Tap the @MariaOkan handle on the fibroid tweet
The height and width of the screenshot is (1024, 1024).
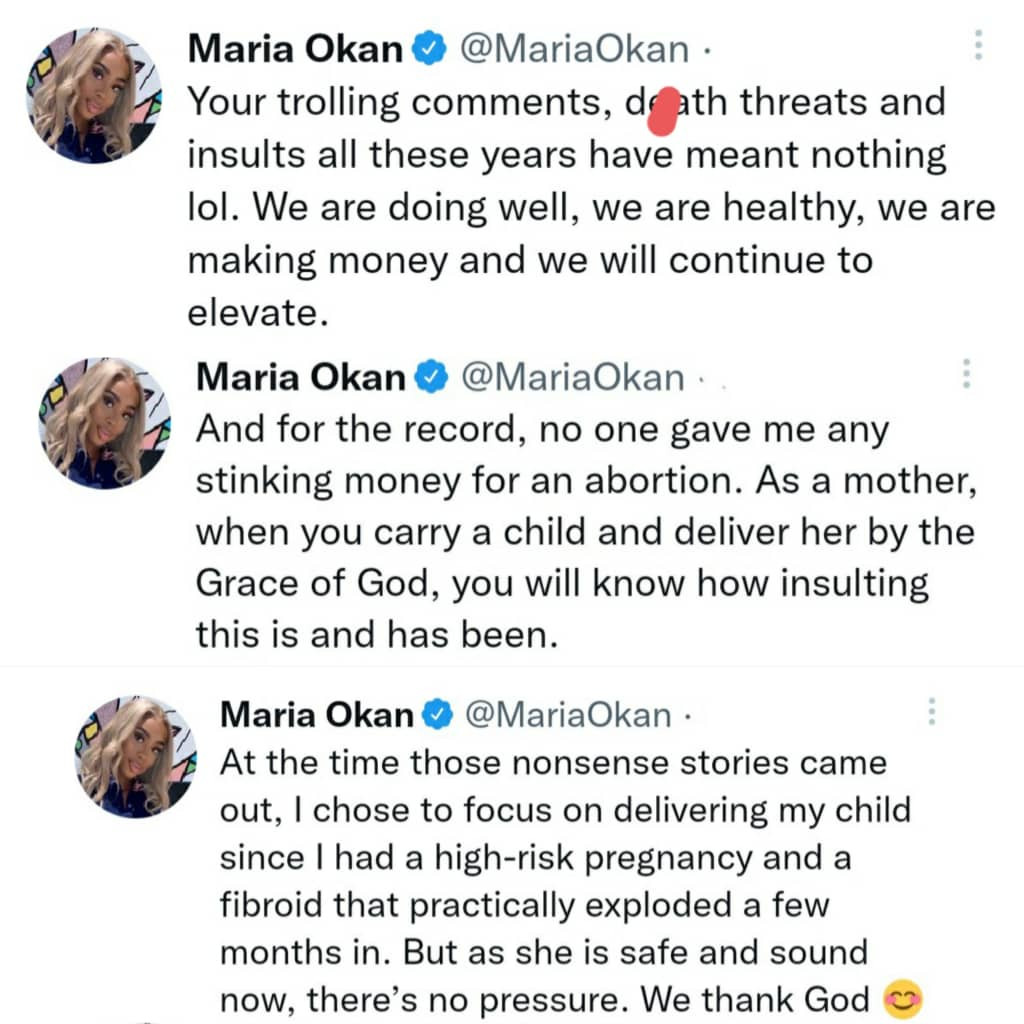point(569,714)
